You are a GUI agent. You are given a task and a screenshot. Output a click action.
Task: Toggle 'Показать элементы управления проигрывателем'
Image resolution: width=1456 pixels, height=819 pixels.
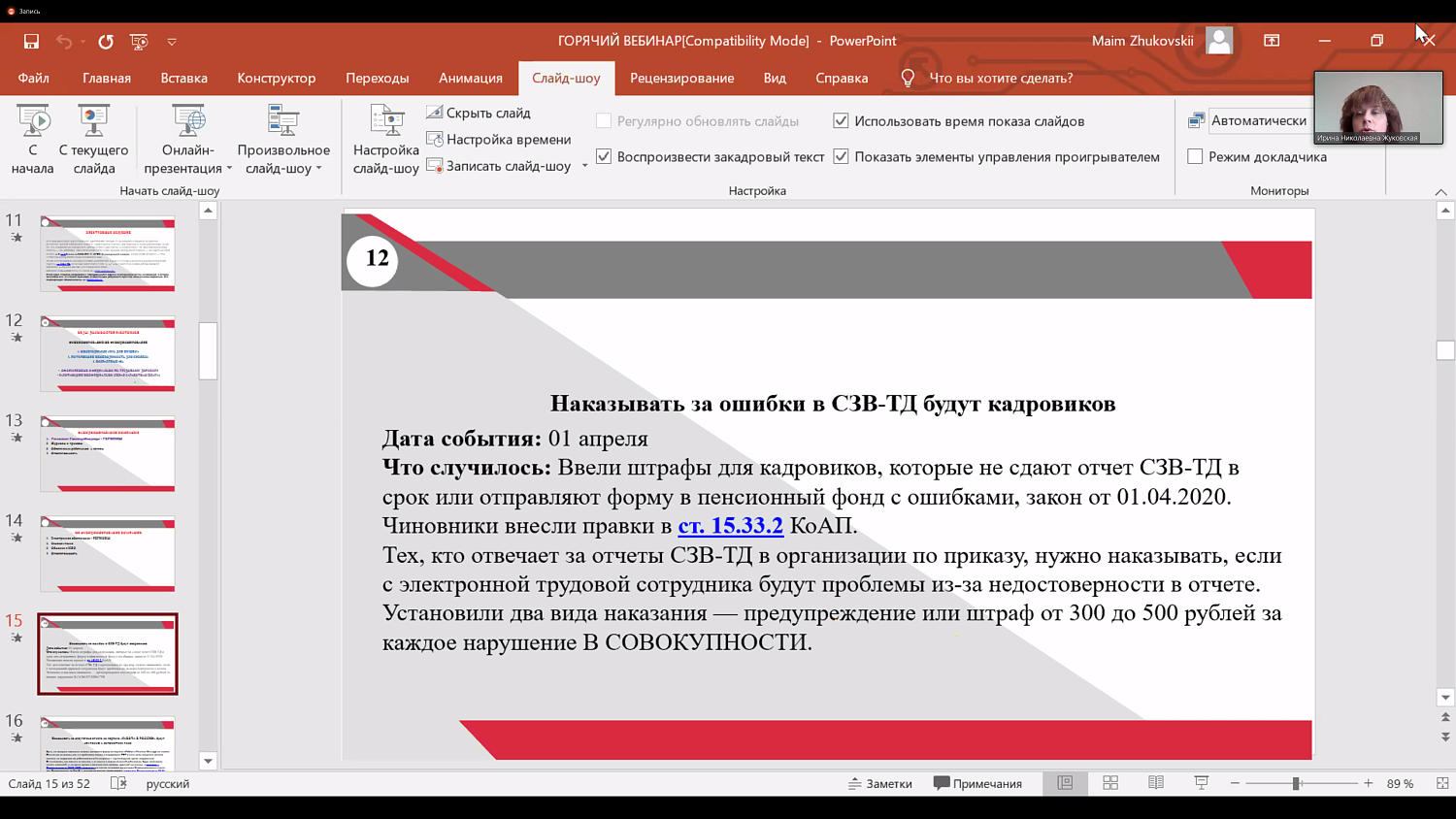tap(841, 156)
